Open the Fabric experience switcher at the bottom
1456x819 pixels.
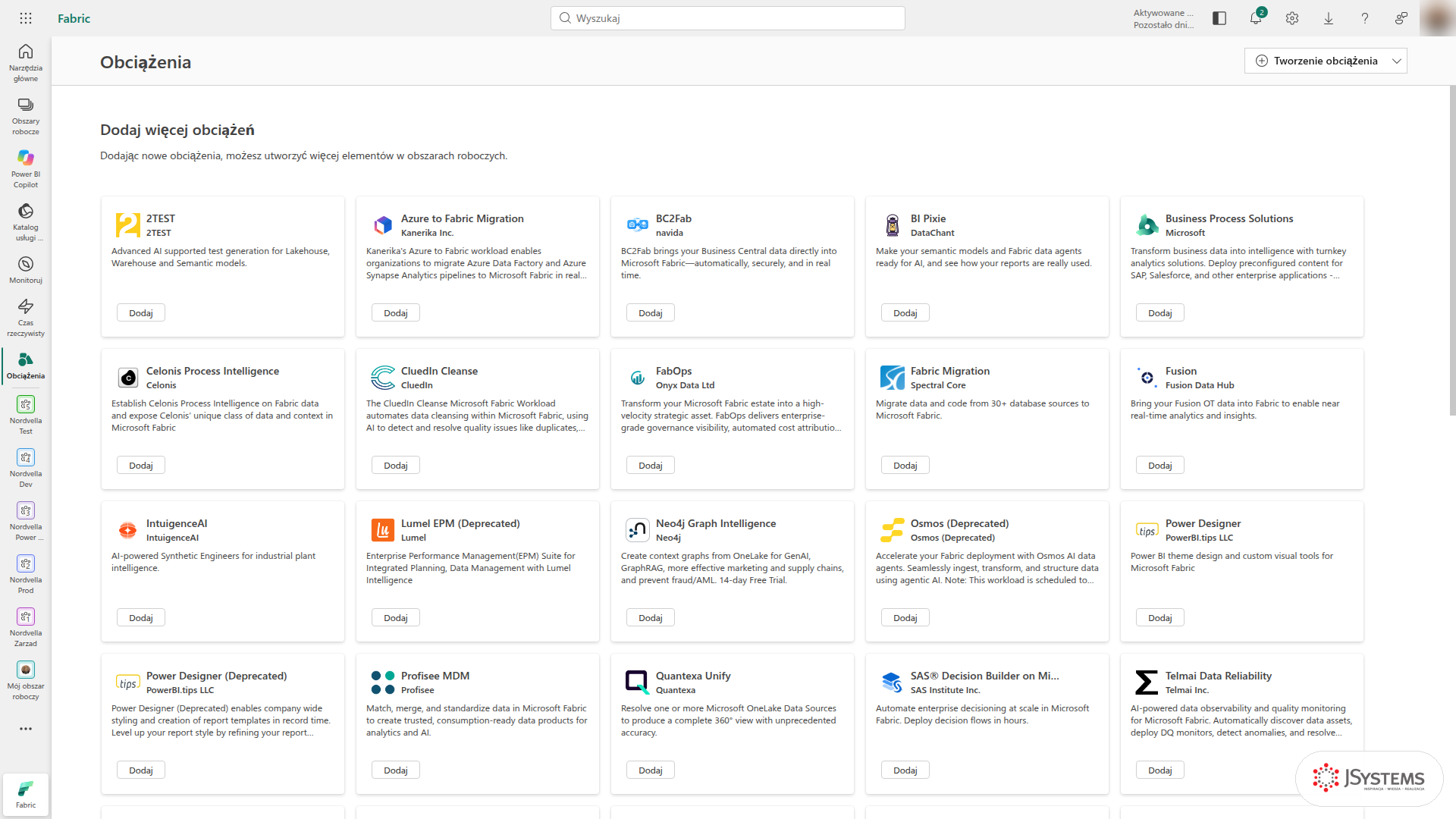click(x=26, y=795)
